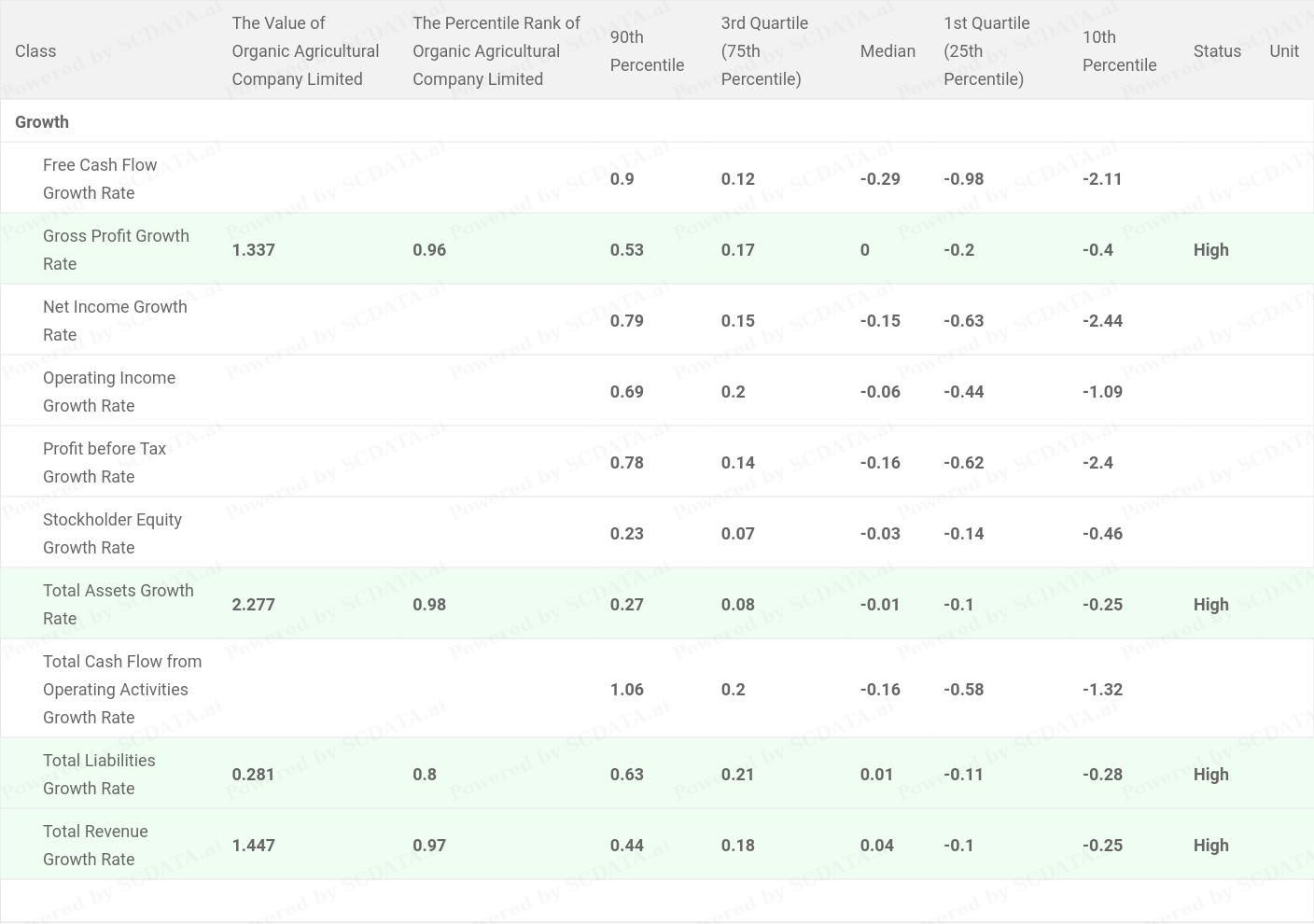Click the Unit column header
This screenshot has width=1314, height=924.
[x=1284, y=51]
